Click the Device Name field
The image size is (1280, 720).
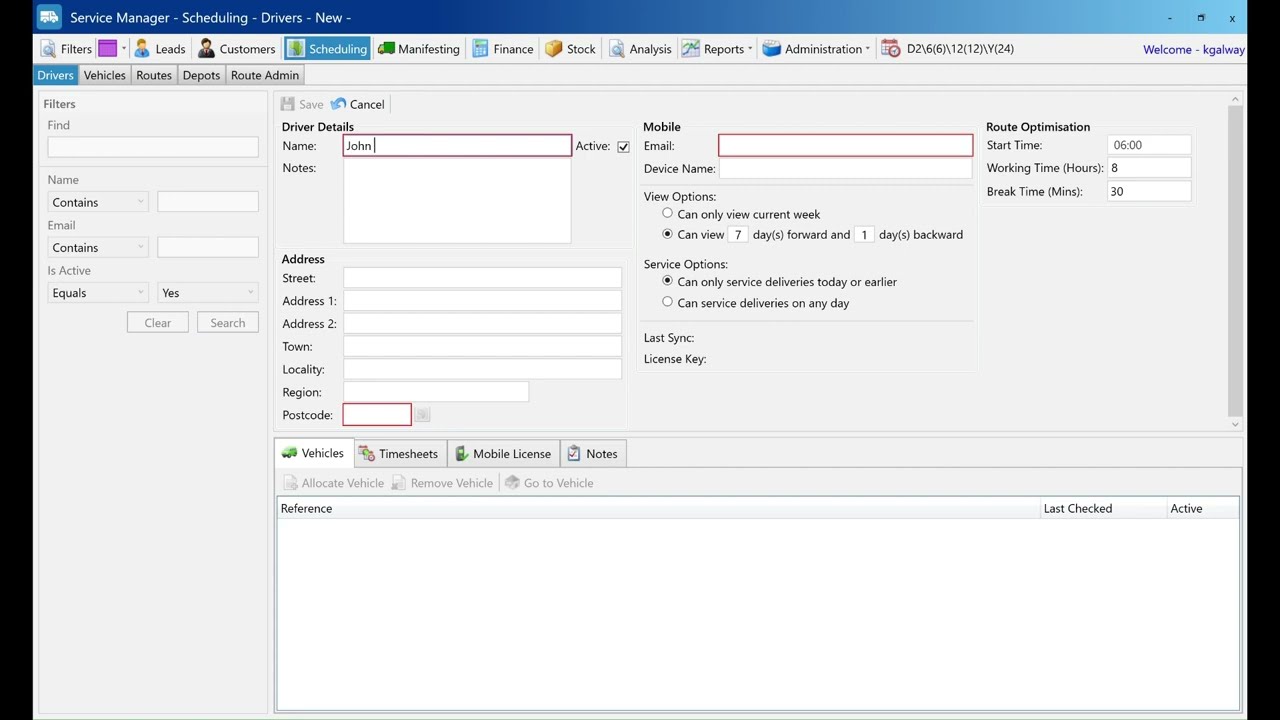pos(845,169)
